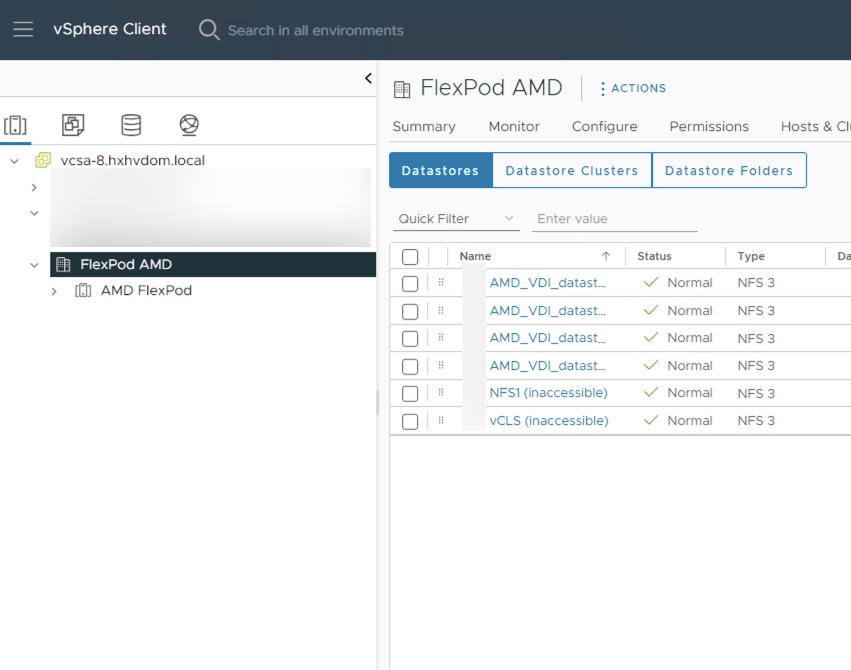Viewport: 851px width, 670px height.
Task: Select the Datastore Clusters sub-tab
Action: pyautogui.click(x=571, y=170)
